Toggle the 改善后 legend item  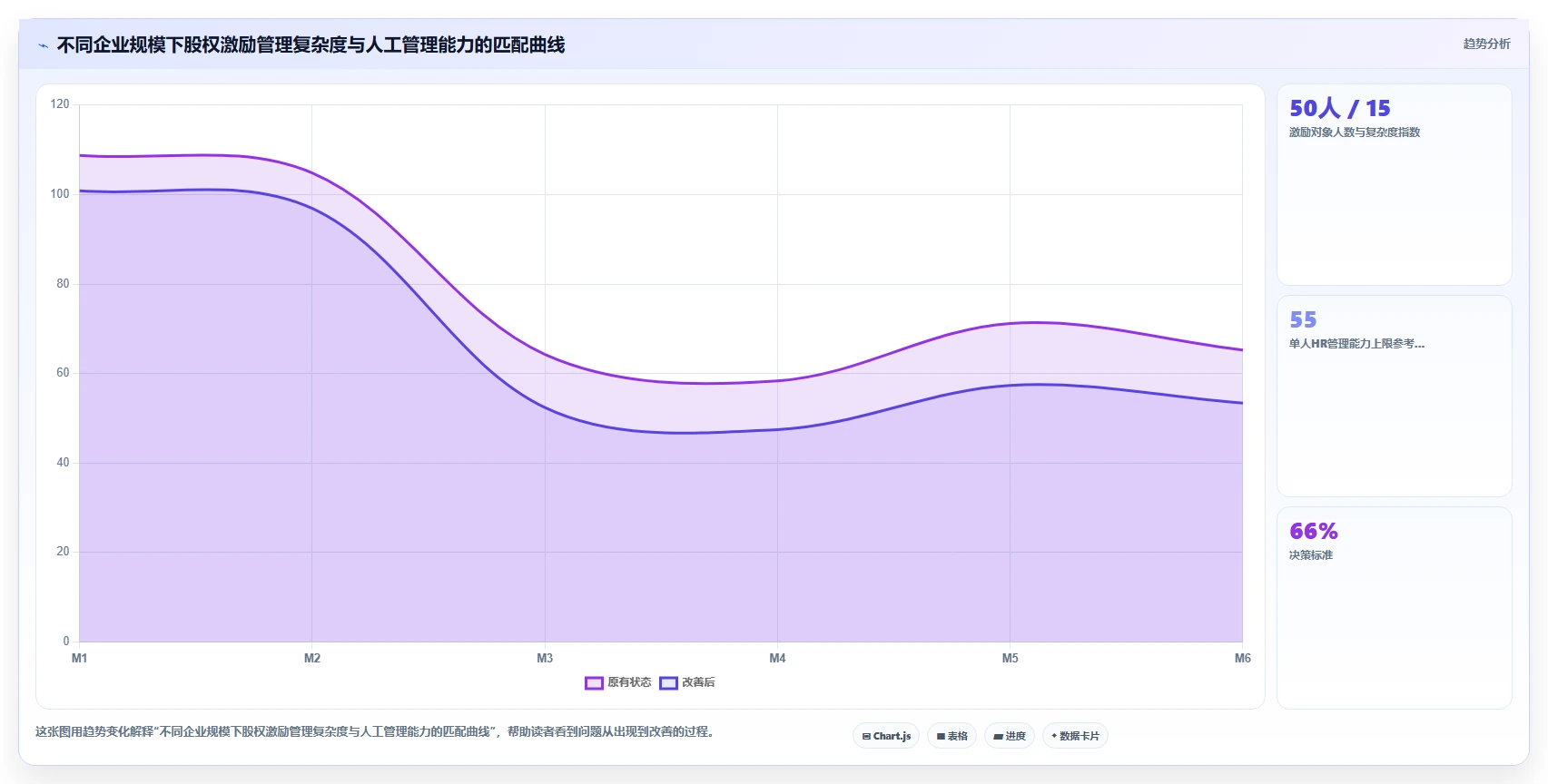tap(687, 682)
